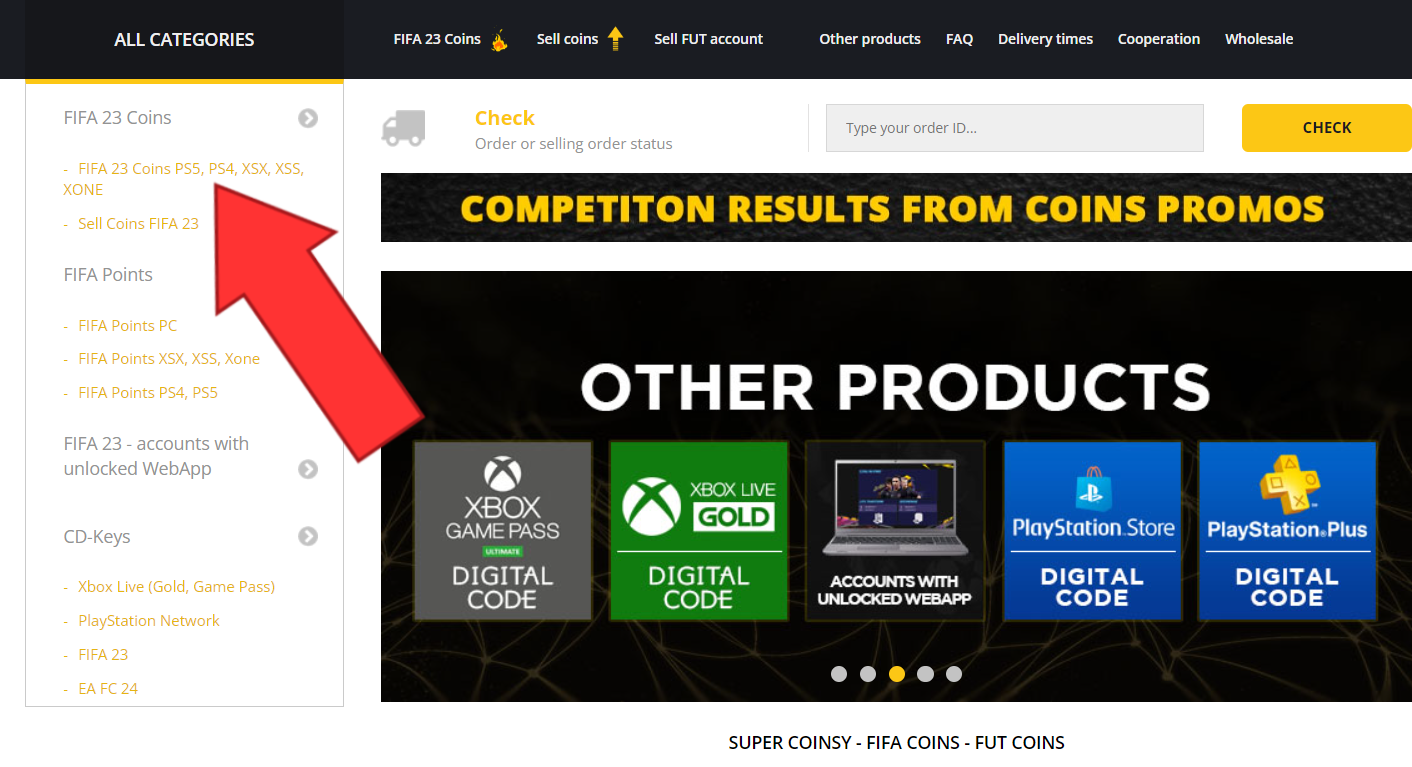Expand the accounts with unlocked WebApp arrow

(308, 469)
